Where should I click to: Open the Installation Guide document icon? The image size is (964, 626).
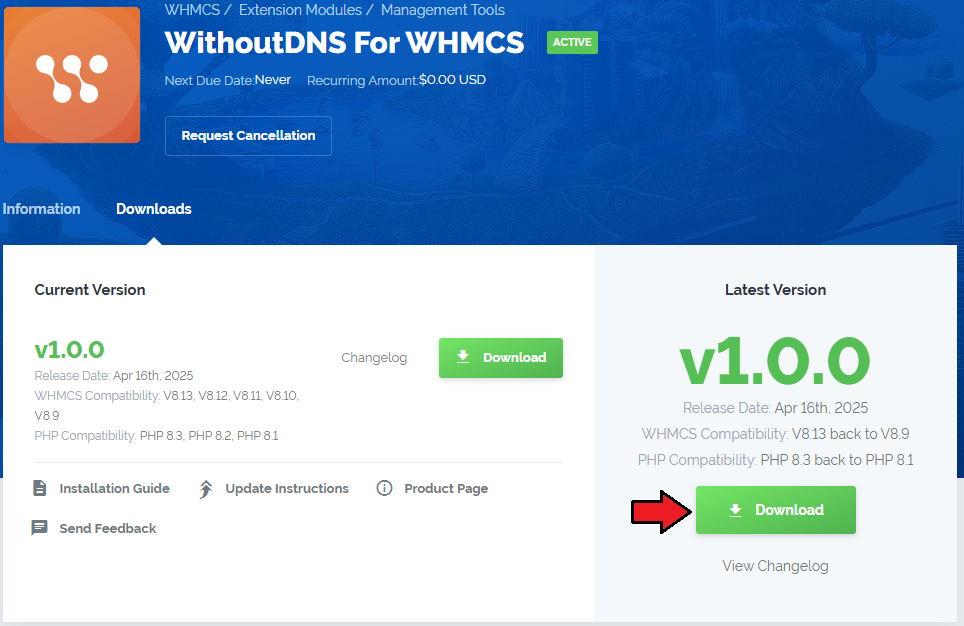[40, 488]
